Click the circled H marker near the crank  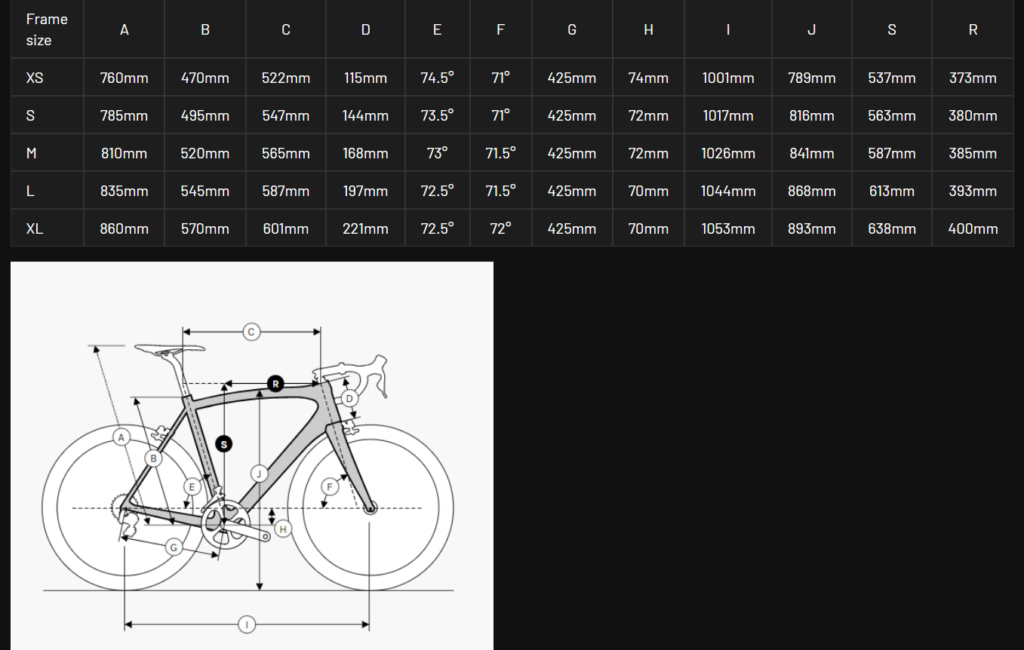coord(283,529)
